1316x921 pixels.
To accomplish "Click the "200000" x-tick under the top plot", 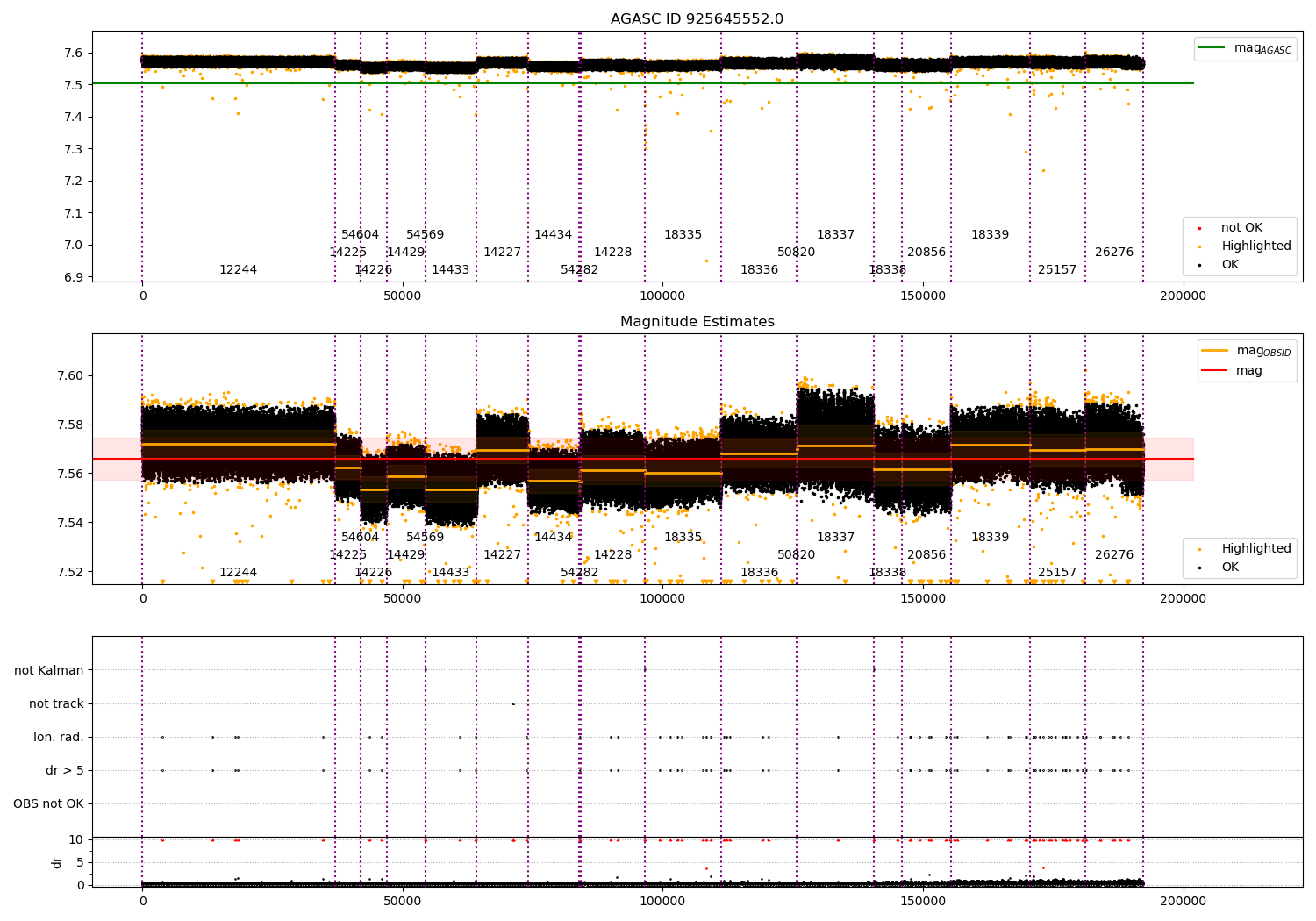I will coord(1183,296).
